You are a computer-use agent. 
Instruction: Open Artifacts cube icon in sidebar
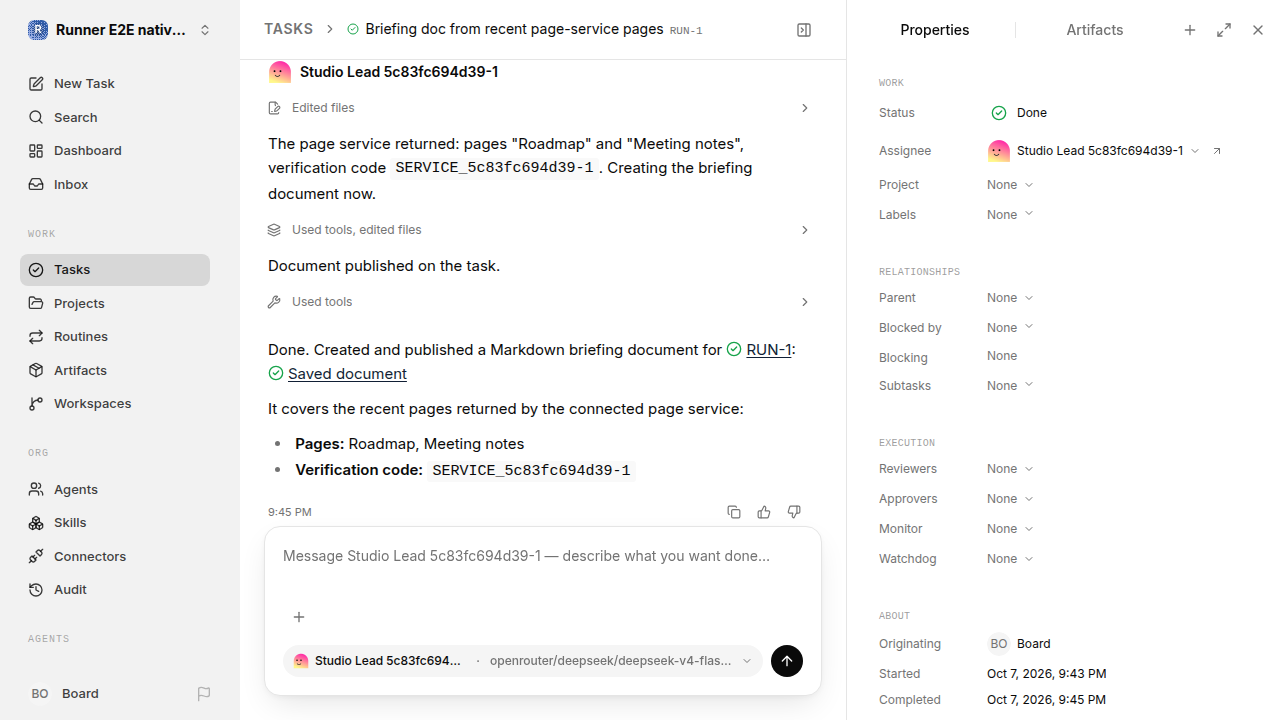pyautogui.click(x=36, y=370)
